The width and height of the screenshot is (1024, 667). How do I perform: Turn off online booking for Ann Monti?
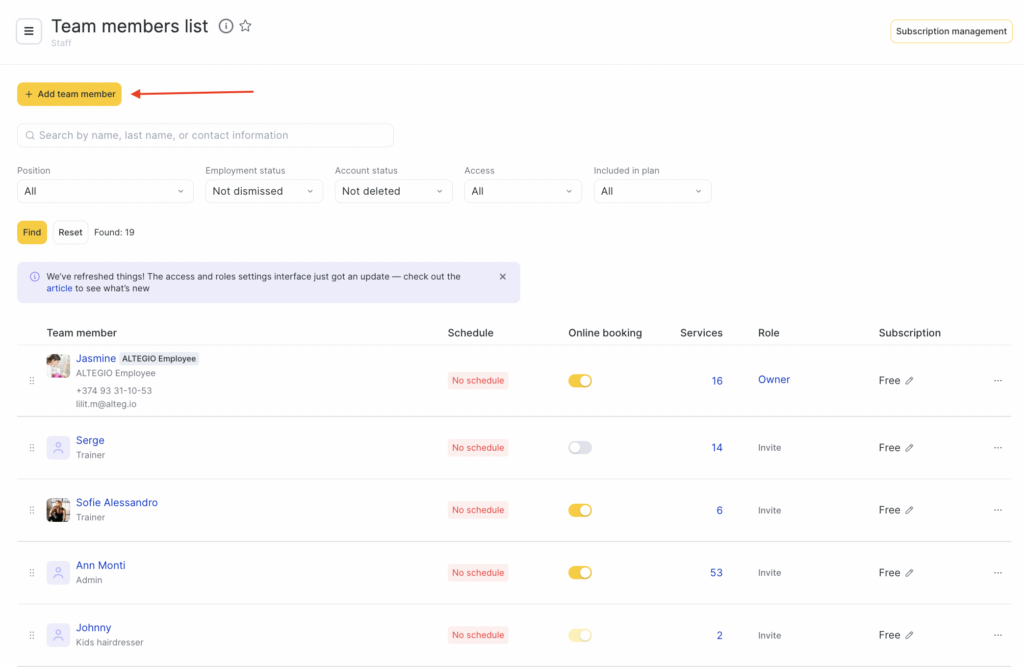[x=580, y=573]
